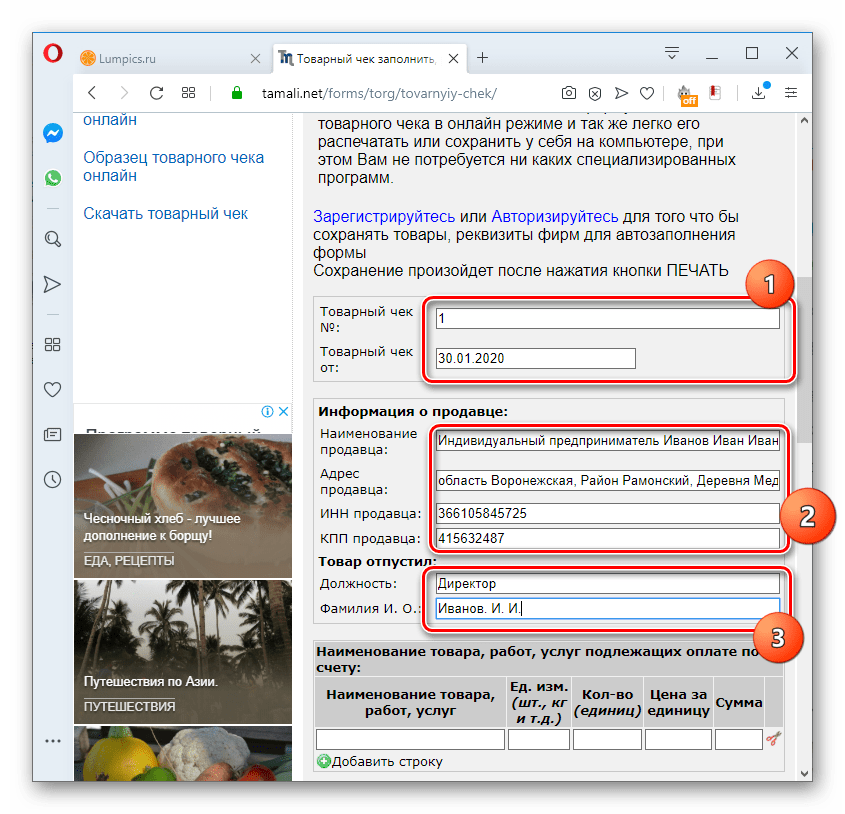Open the ad blocker shield icon
The image size is (845, 814).
595,92
